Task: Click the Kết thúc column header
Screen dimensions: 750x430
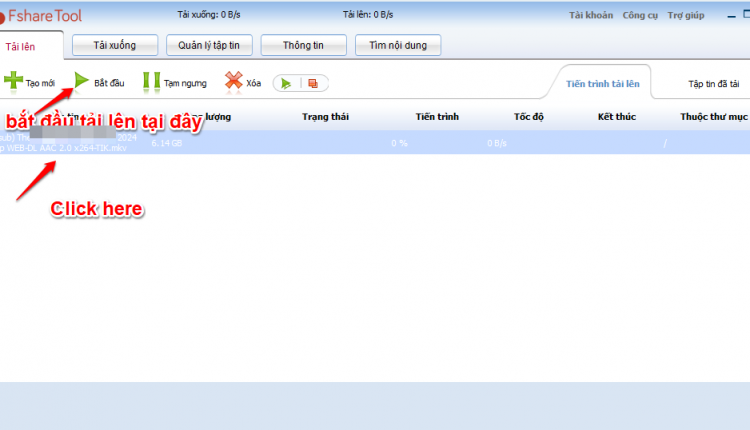Action: coord(617,117)
